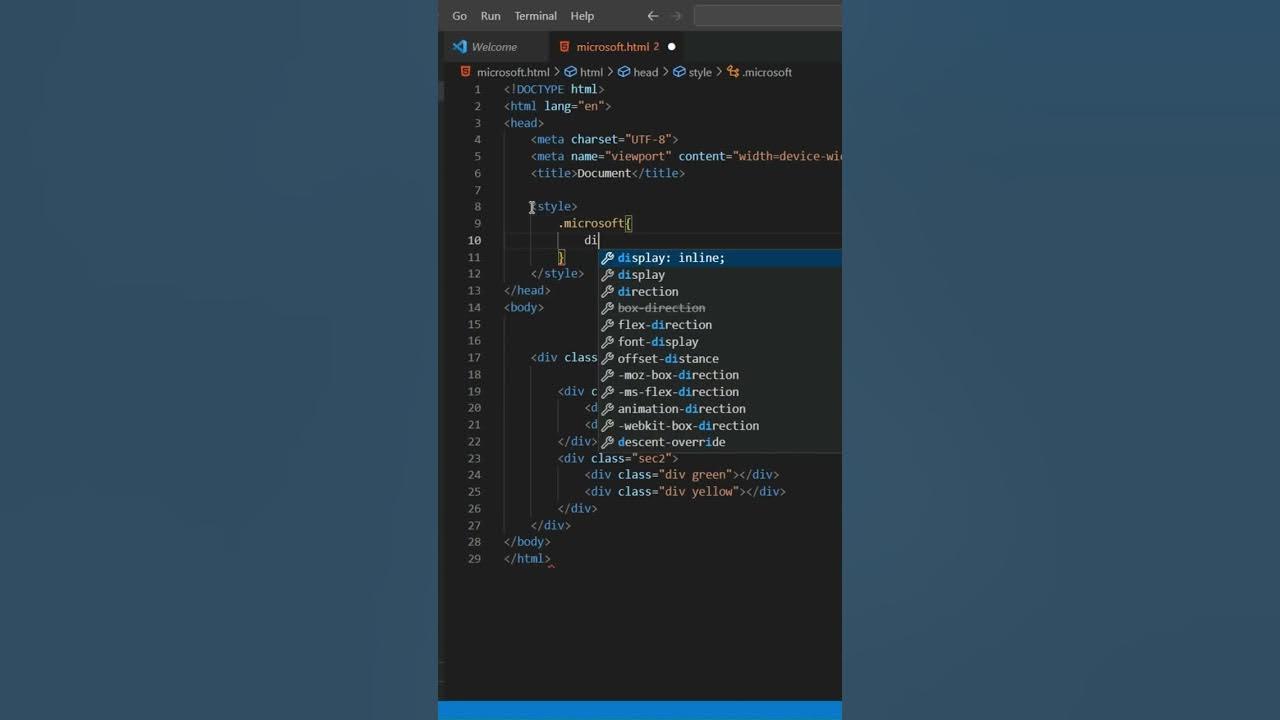Image resolution: width=1280 pixels, height=720 pixels.
Task: Choose 'display' autocomplete suggestion
Action: point(720,275)
